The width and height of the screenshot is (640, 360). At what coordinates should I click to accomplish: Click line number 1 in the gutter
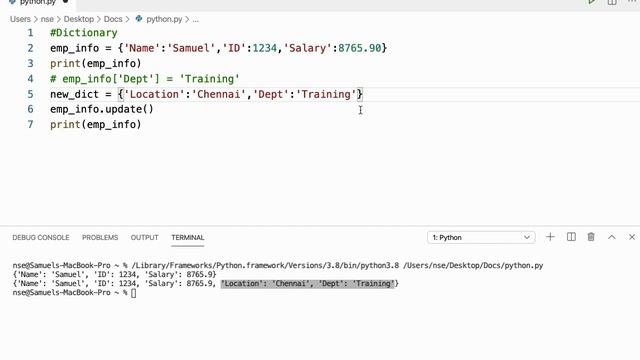31,33
